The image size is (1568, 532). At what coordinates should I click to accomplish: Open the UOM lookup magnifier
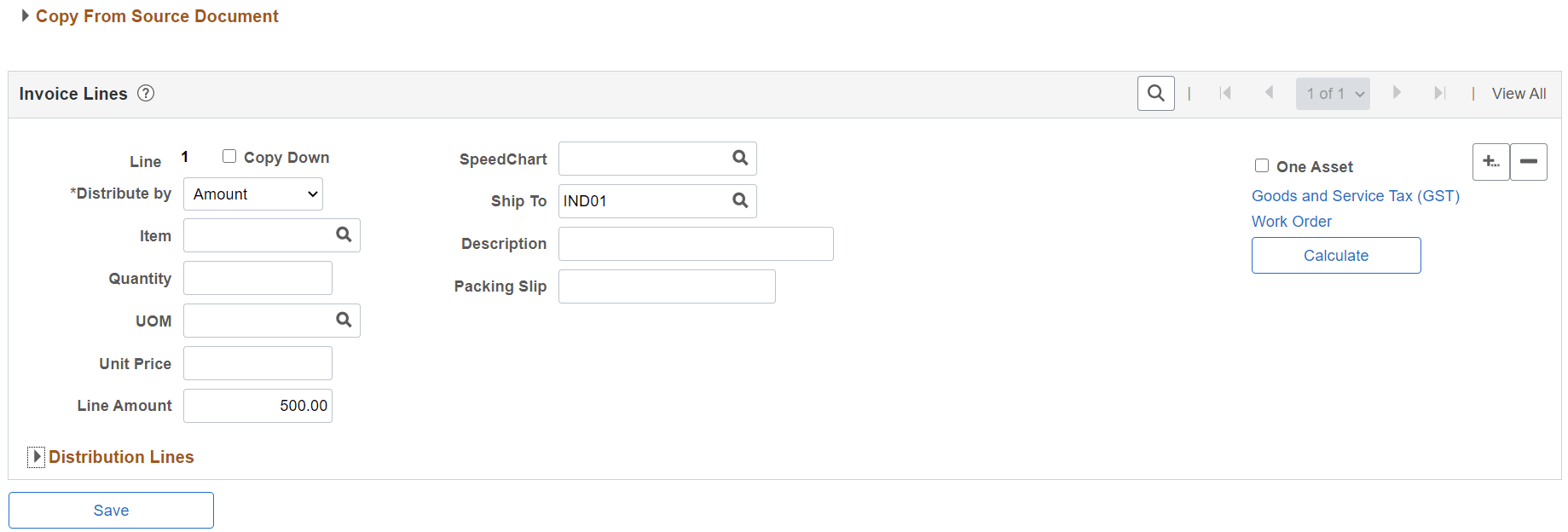pyautogui.click(x=343, y=320)
